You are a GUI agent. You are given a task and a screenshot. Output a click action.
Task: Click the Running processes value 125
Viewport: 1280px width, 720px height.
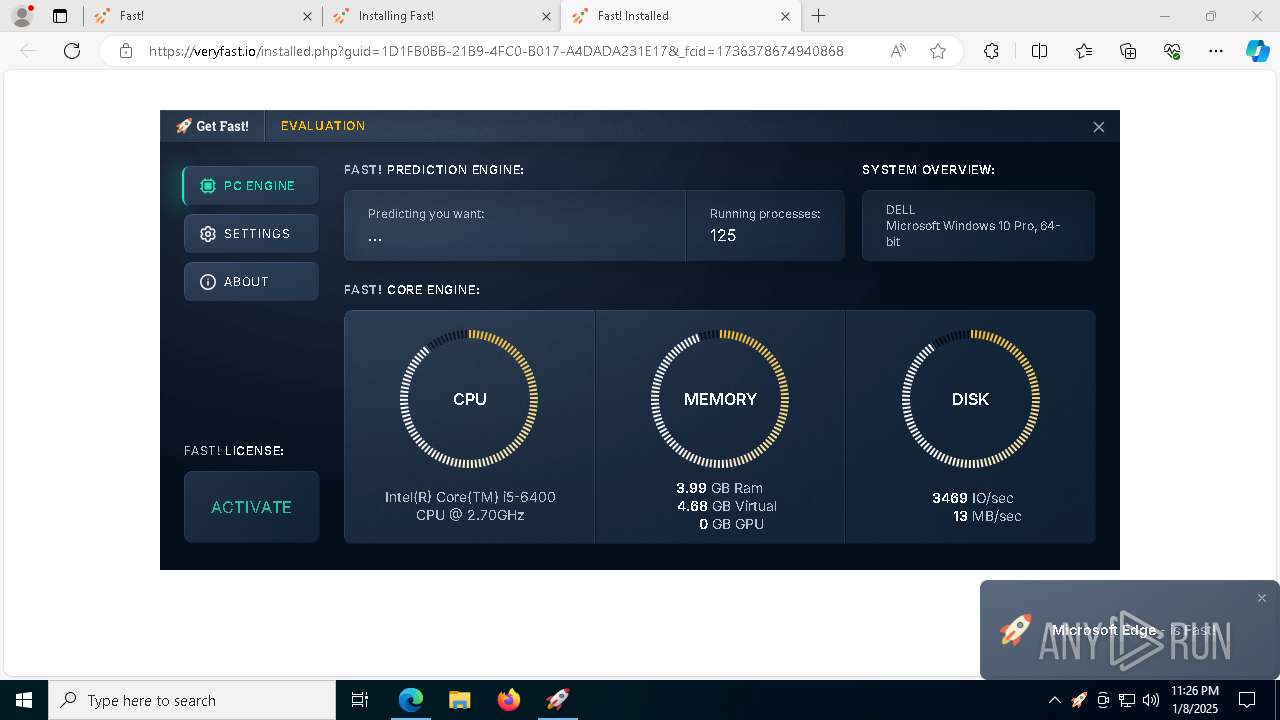(723, 235)
